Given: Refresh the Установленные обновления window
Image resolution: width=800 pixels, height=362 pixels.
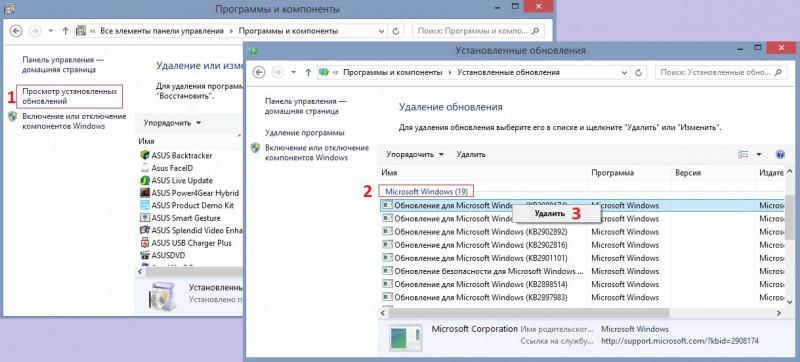Looking at the screenshot, I should [x=638, y=73].
